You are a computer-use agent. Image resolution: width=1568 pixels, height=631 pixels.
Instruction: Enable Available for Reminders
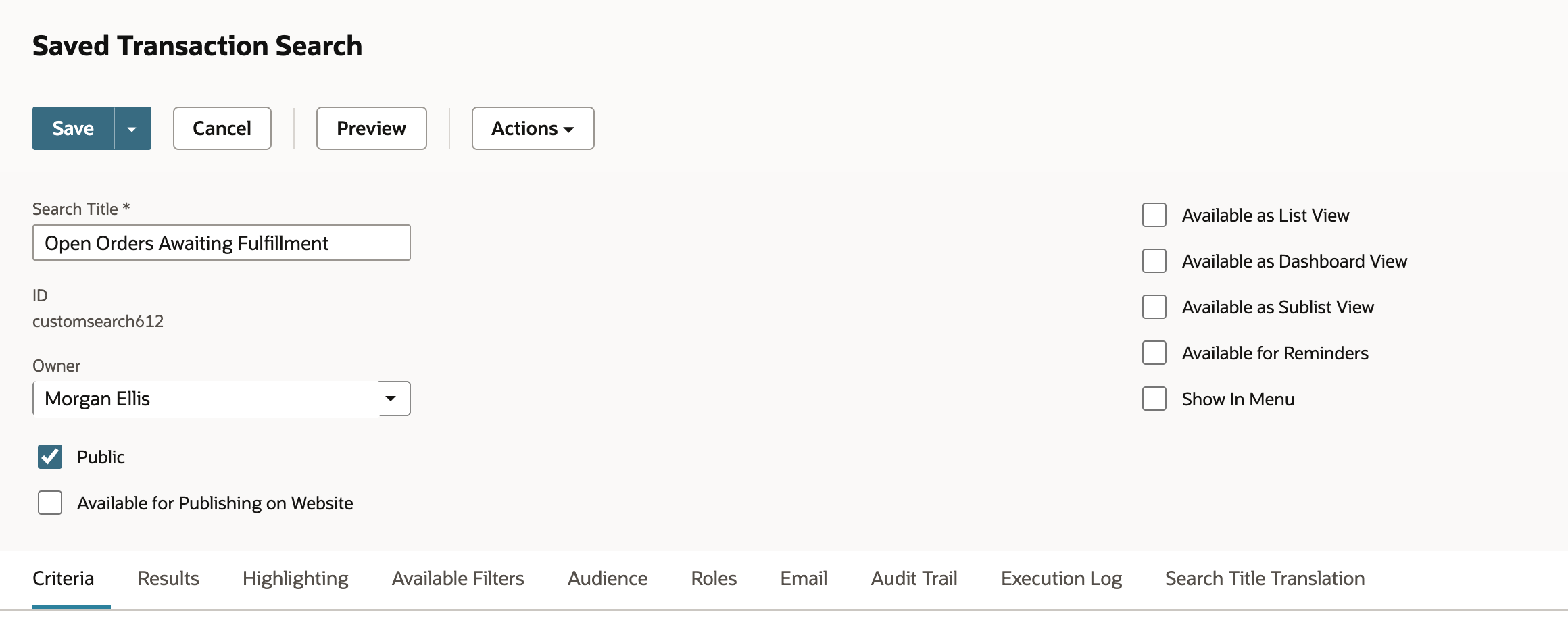[x=1154, y=353]
